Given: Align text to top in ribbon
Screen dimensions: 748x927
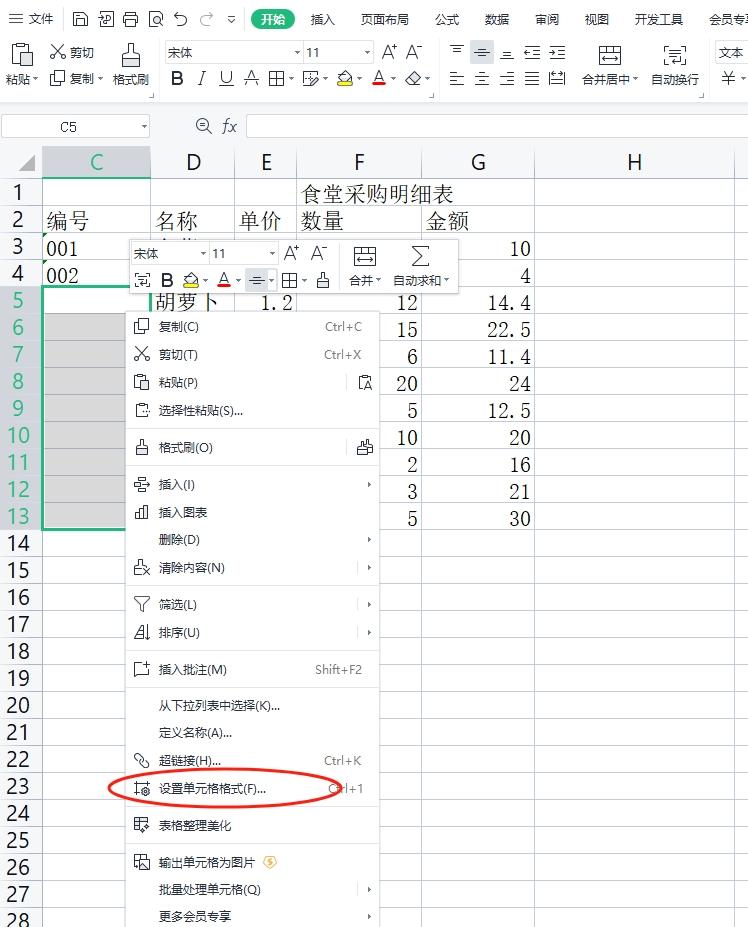Looking at the screenshot, I should click(x=456, y=53).
